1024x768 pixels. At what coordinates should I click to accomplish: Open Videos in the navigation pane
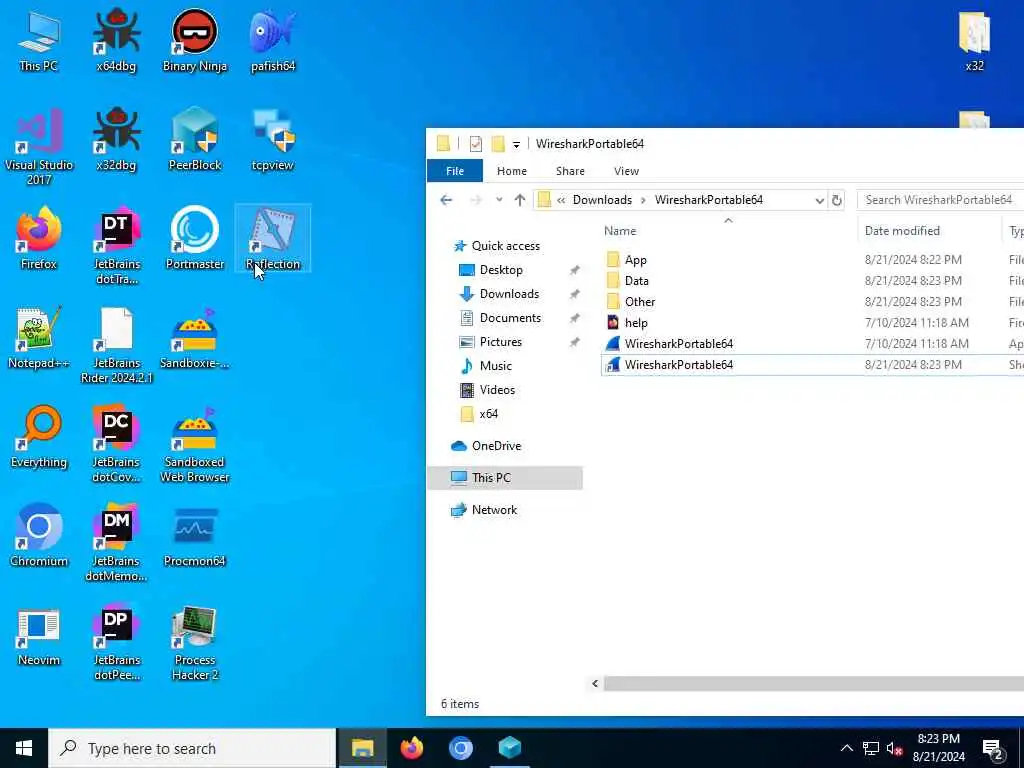(x=496, y=390)
